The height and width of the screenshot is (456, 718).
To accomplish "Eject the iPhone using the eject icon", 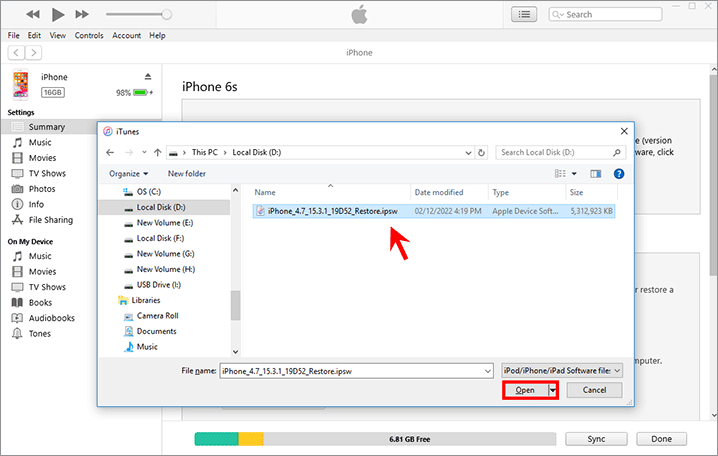I will (x=148, y=76).
